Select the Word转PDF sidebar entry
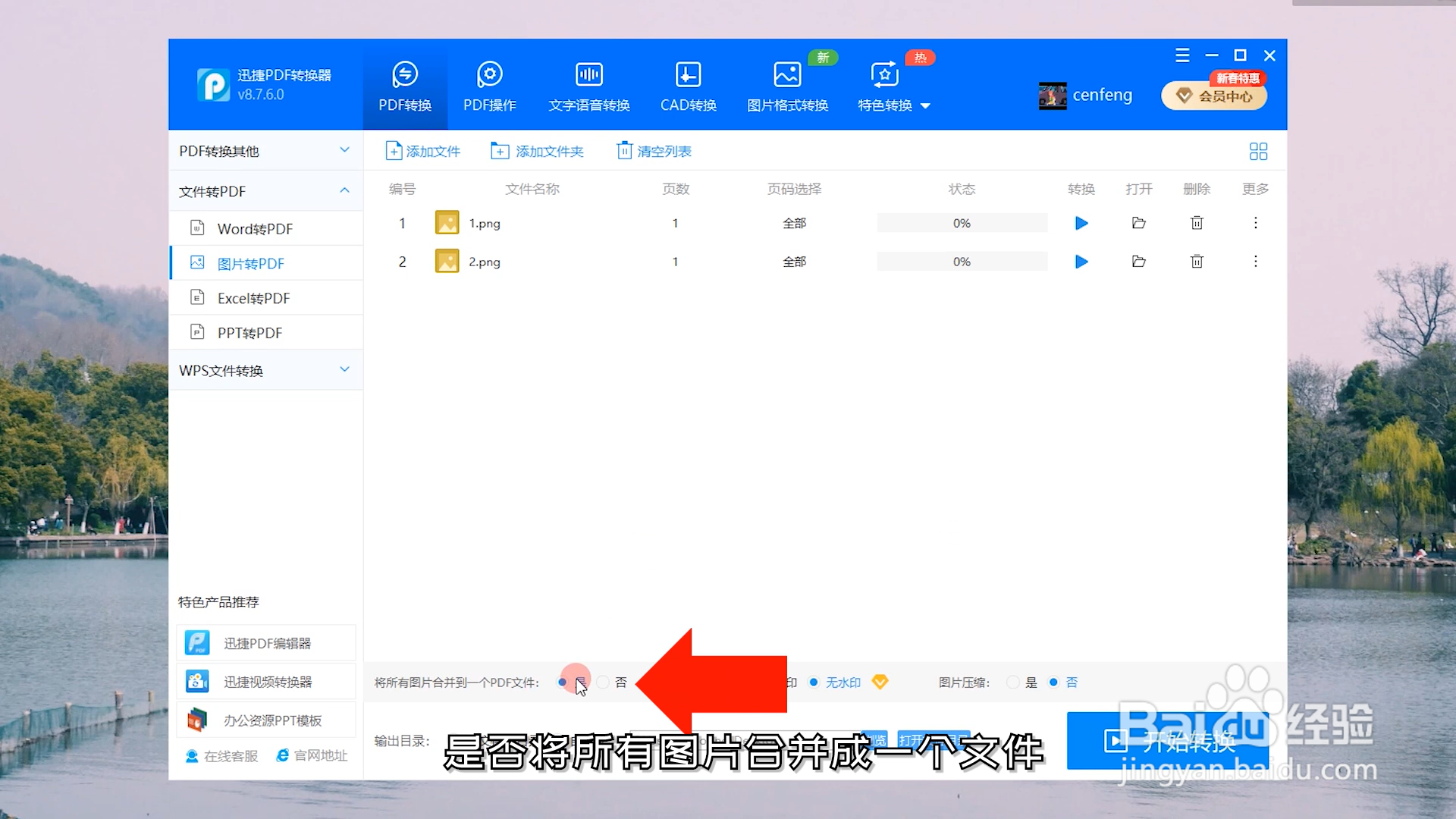The height and width of the screenshot is (819, 1456). click(253, 227)
